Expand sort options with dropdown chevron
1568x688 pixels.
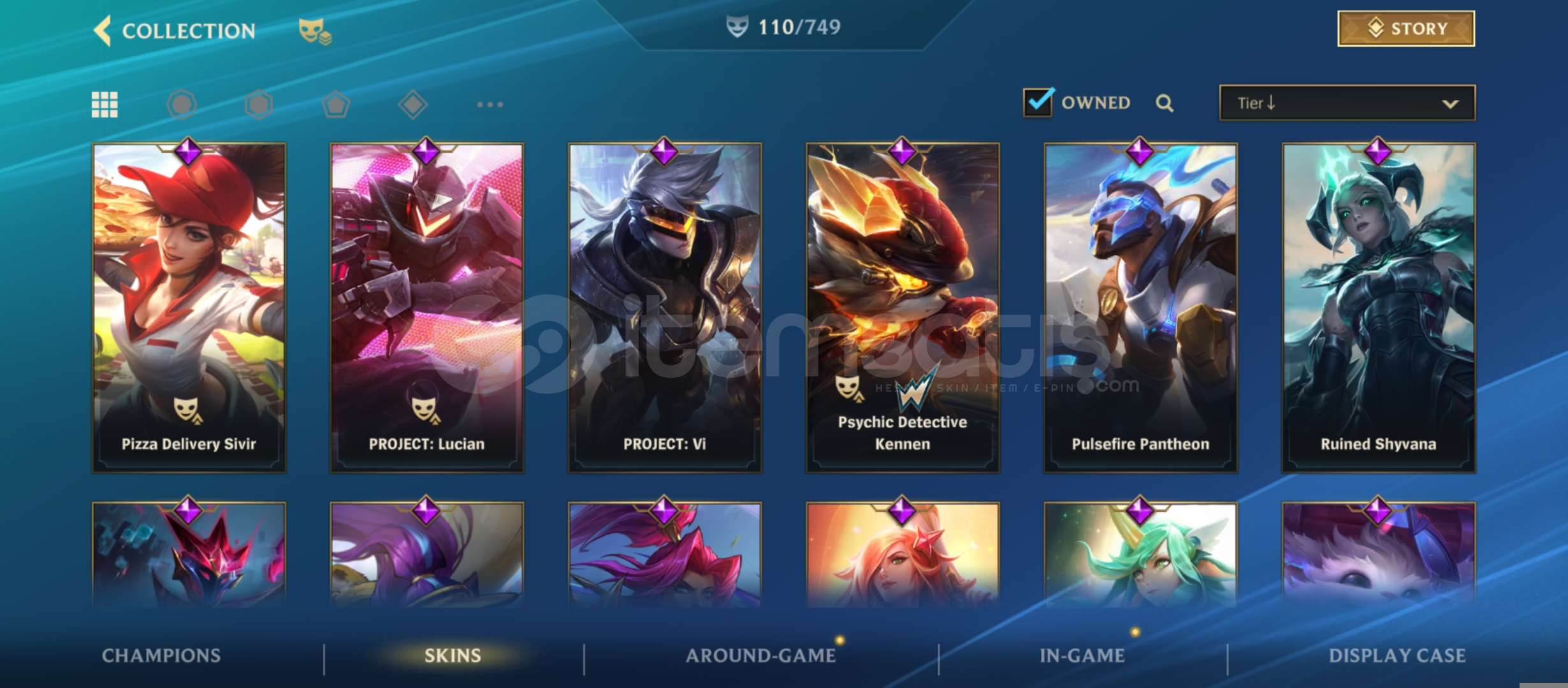1450,104
